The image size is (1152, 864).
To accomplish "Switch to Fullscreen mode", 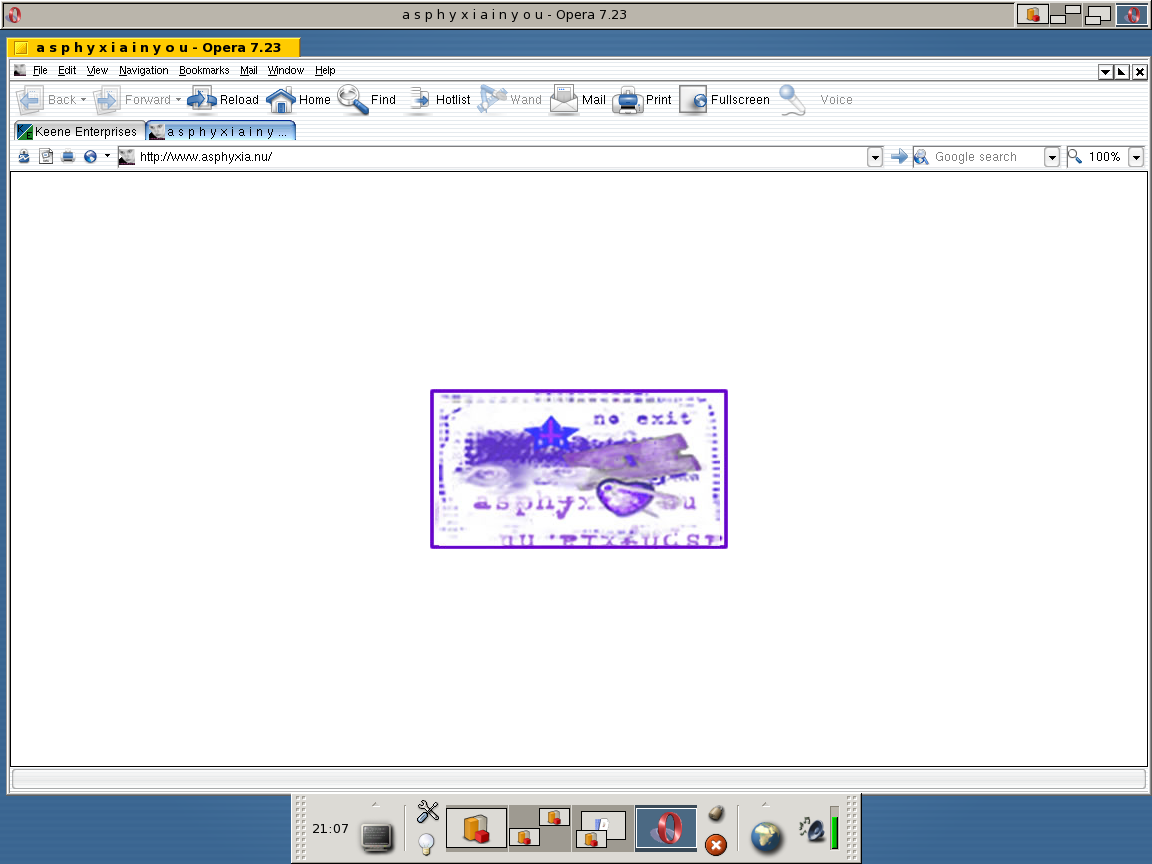I will 724,100.
